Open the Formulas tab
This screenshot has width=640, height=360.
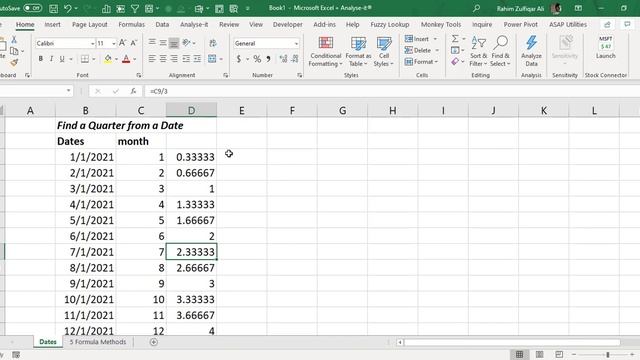pyautogui.click(x=131, y=24)
